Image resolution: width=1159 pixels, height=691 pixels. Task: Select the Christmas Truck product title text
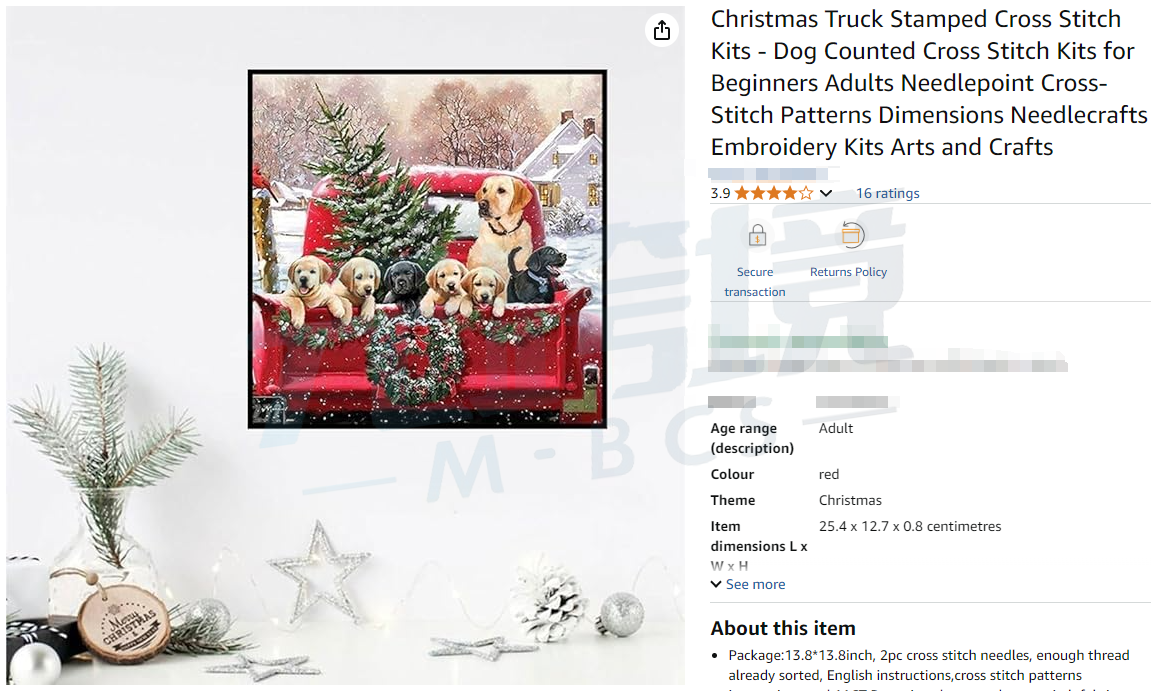click(929, 83)
